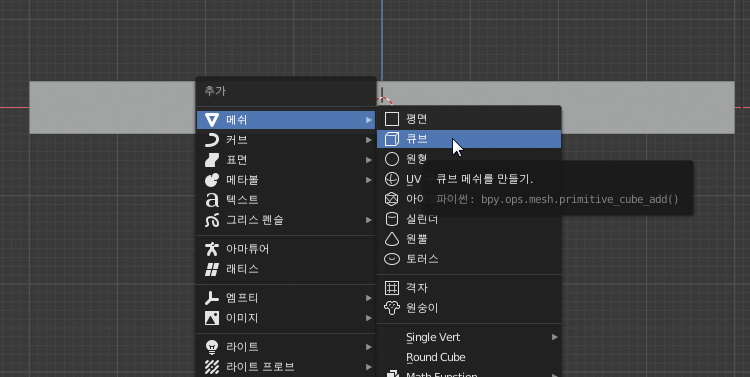The width and height of the screenshot is (750, 377).
Task: Expand the 메타볼 metaball submenu
Action: tap(286, 180)
